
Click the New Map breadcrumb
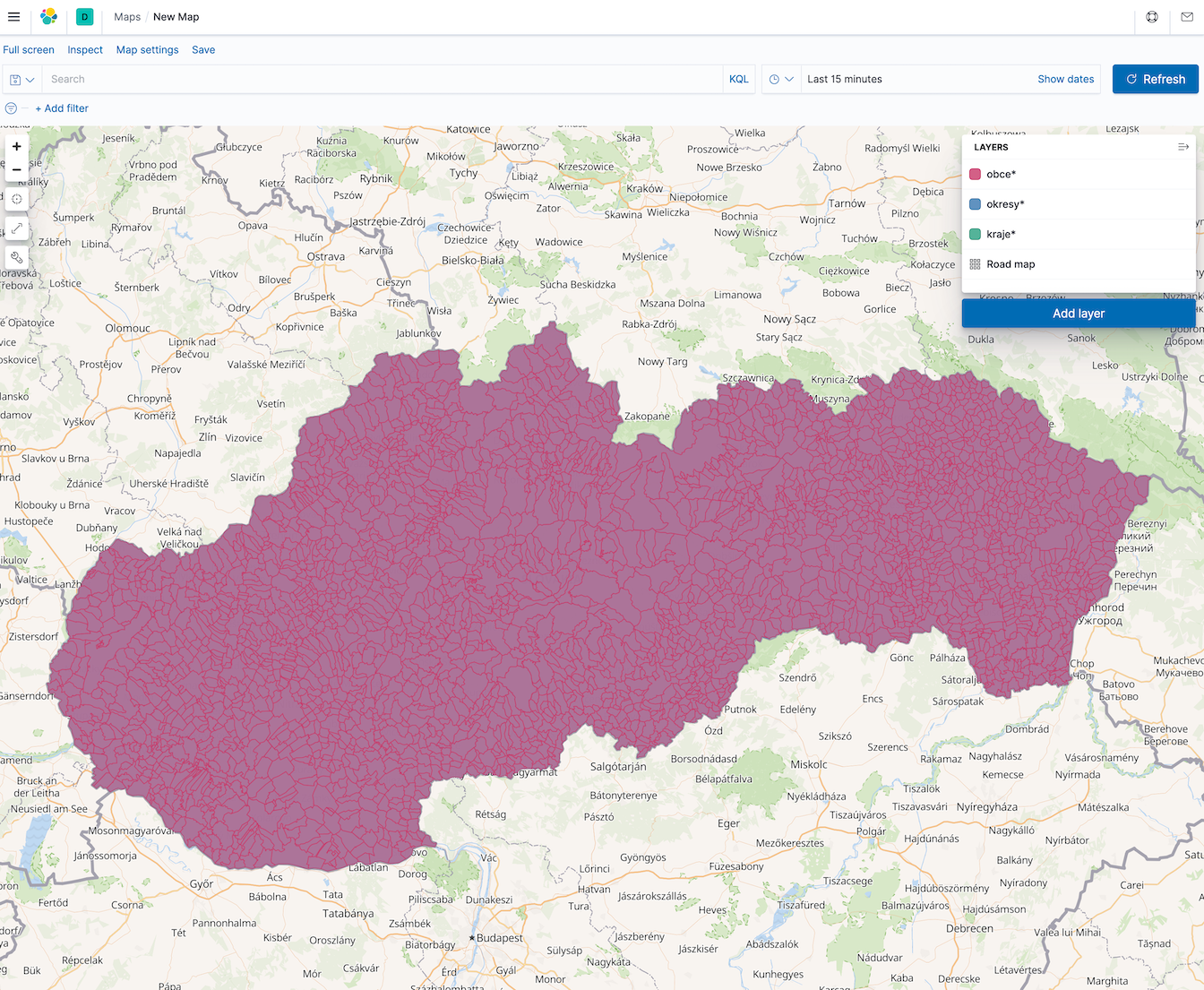click(176, 17)
